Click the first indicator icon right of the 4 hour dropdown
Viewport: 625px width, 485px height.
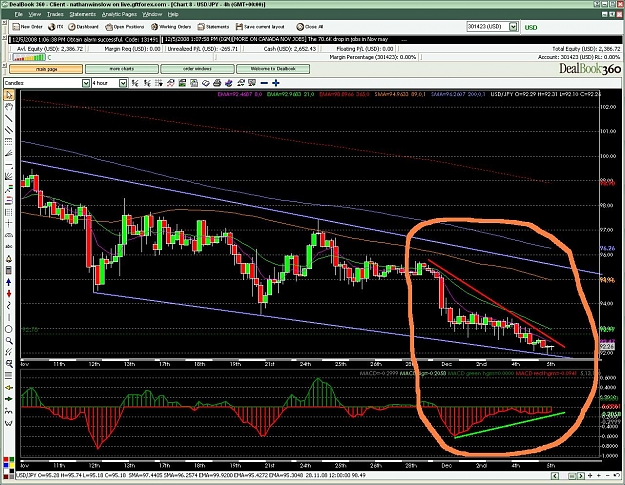tap(135, 83)
